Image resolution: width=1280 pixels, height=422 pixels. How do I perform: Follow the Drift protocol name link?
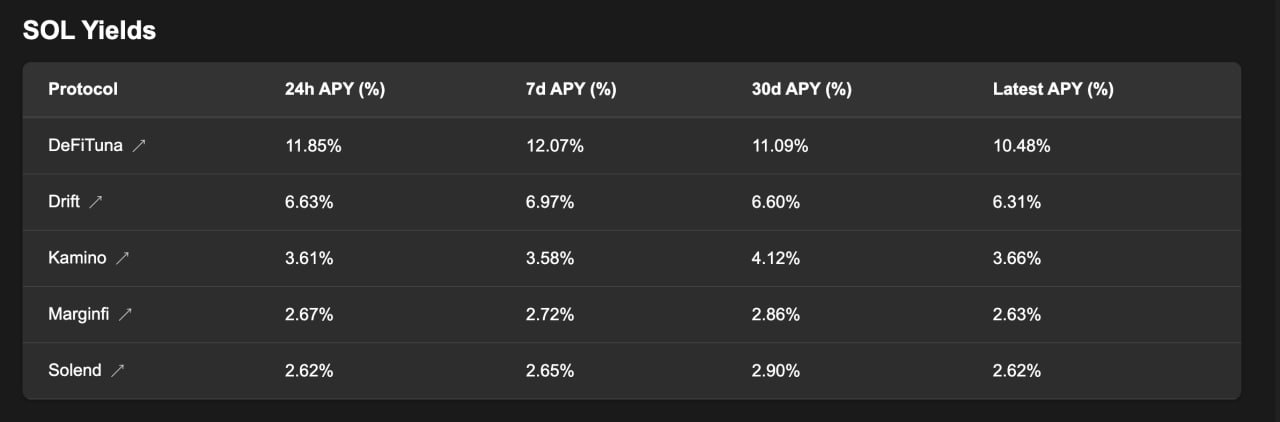(64, 202)
